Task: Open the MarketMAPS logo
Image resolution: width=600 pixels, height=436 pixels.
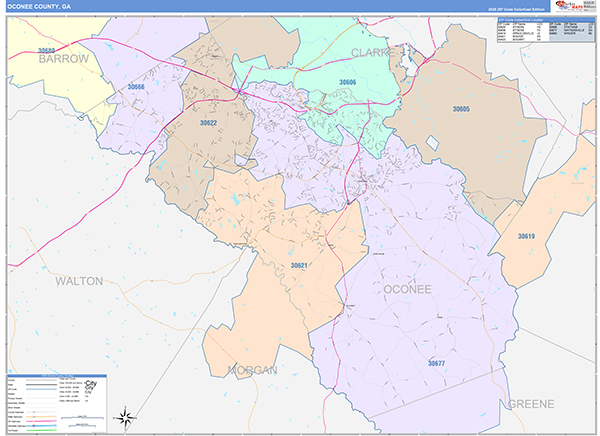Action: (569, 6)
